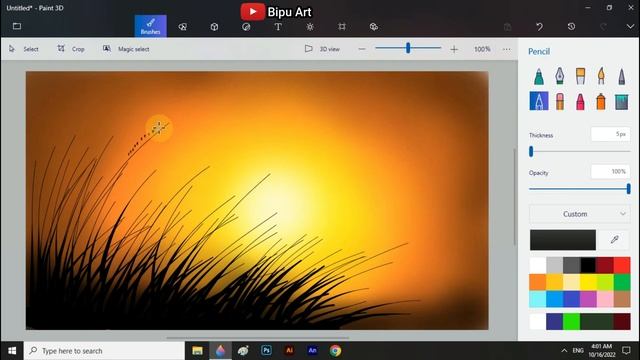This screenshot has height=360, width=640.
Task: Click the 100% zoom value
Action: [x=482, y=49]
